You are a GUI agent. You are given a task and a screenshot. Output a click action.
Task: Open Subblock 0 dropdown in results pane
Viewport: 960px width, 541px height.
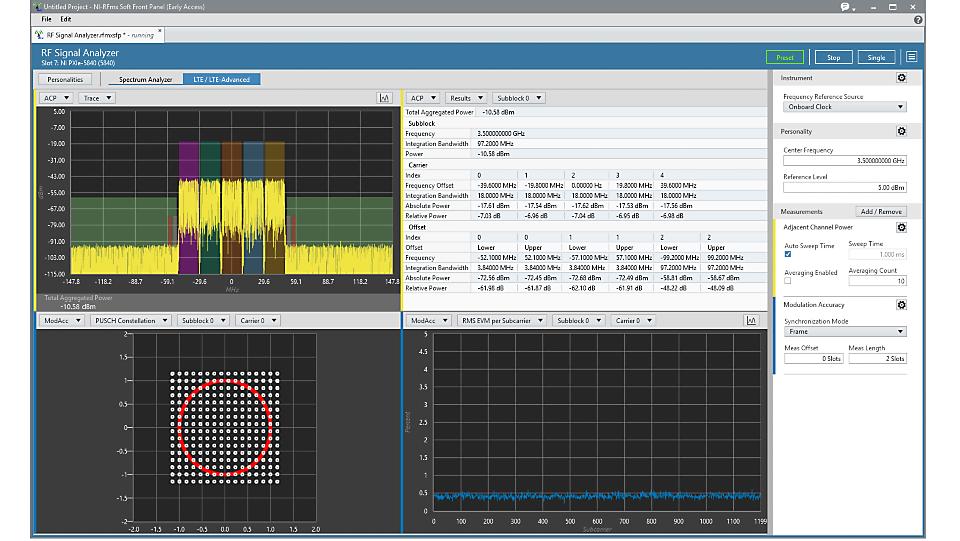(x=519, y=98)
